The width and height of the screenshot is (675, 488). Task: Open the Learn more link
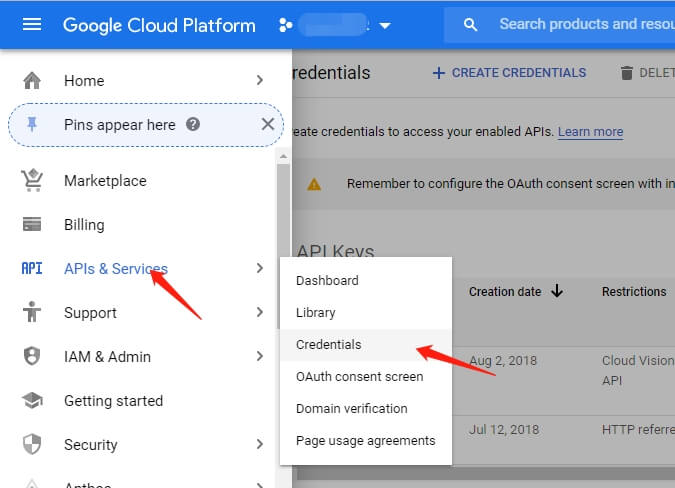590,132
